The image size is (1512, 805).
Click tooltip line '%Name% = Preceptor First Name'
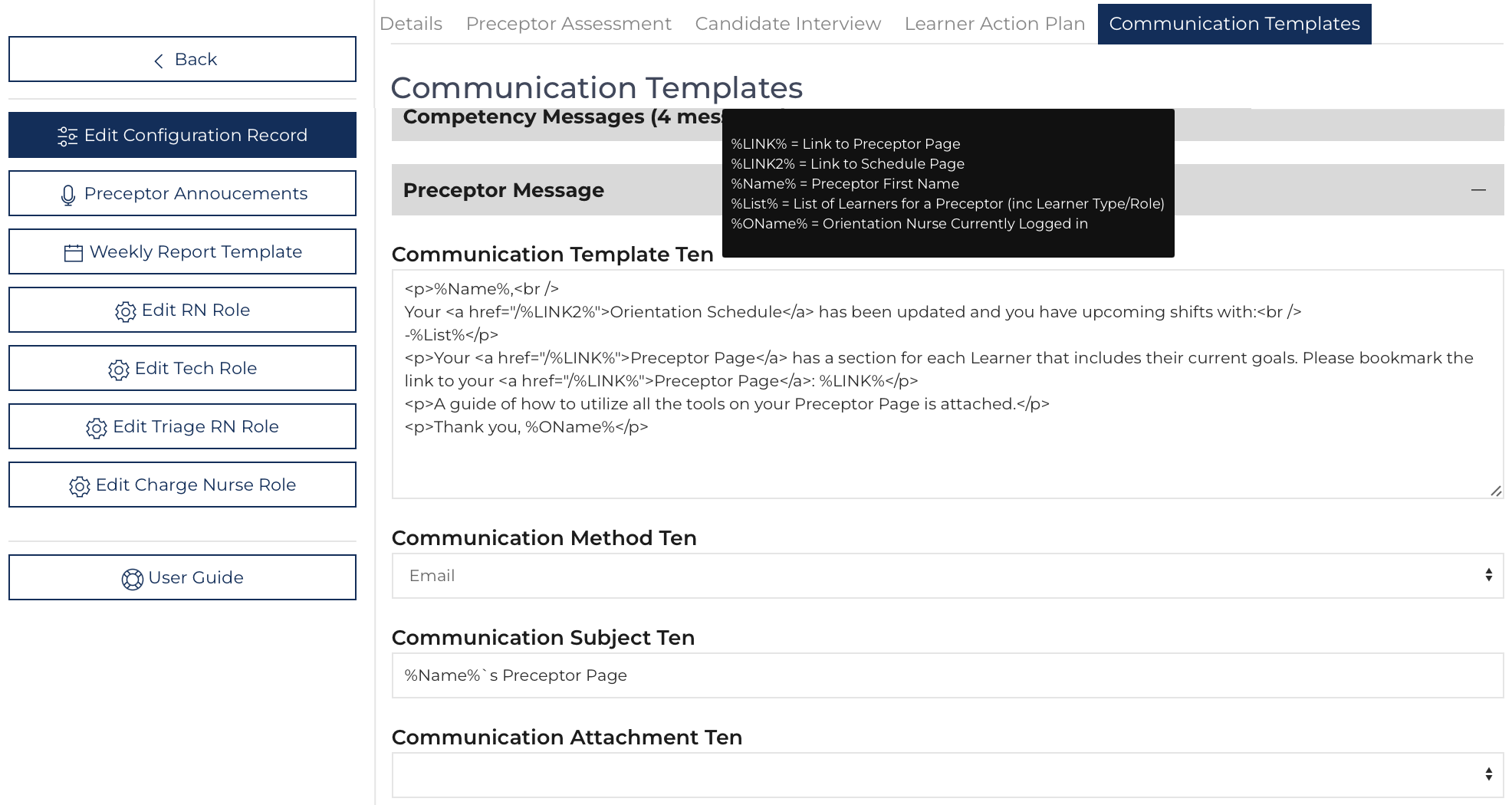point(845,184)
